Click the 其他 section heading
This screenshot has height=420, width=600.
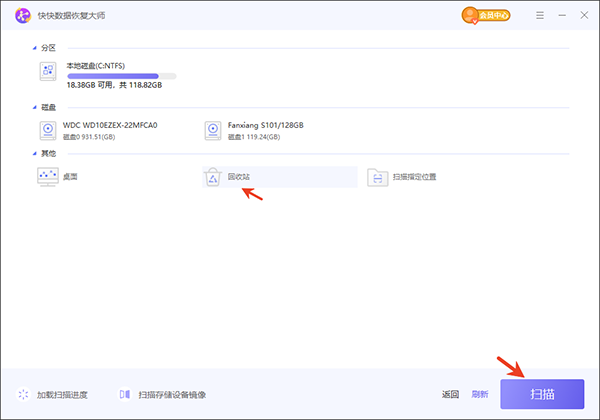(49, 153)
